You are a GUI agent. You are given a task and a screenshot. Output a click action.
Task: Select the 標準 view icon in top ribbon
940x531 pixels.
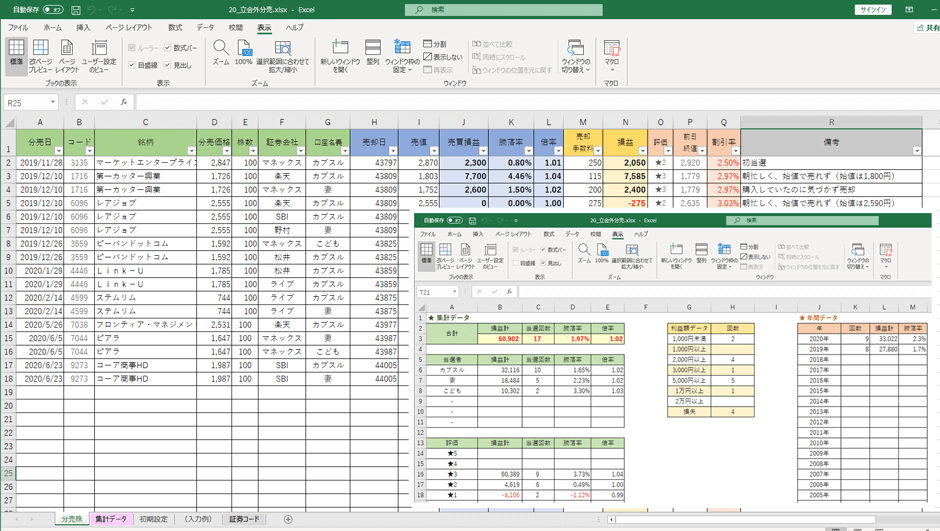pyautogui.click(x=16, y=53)
